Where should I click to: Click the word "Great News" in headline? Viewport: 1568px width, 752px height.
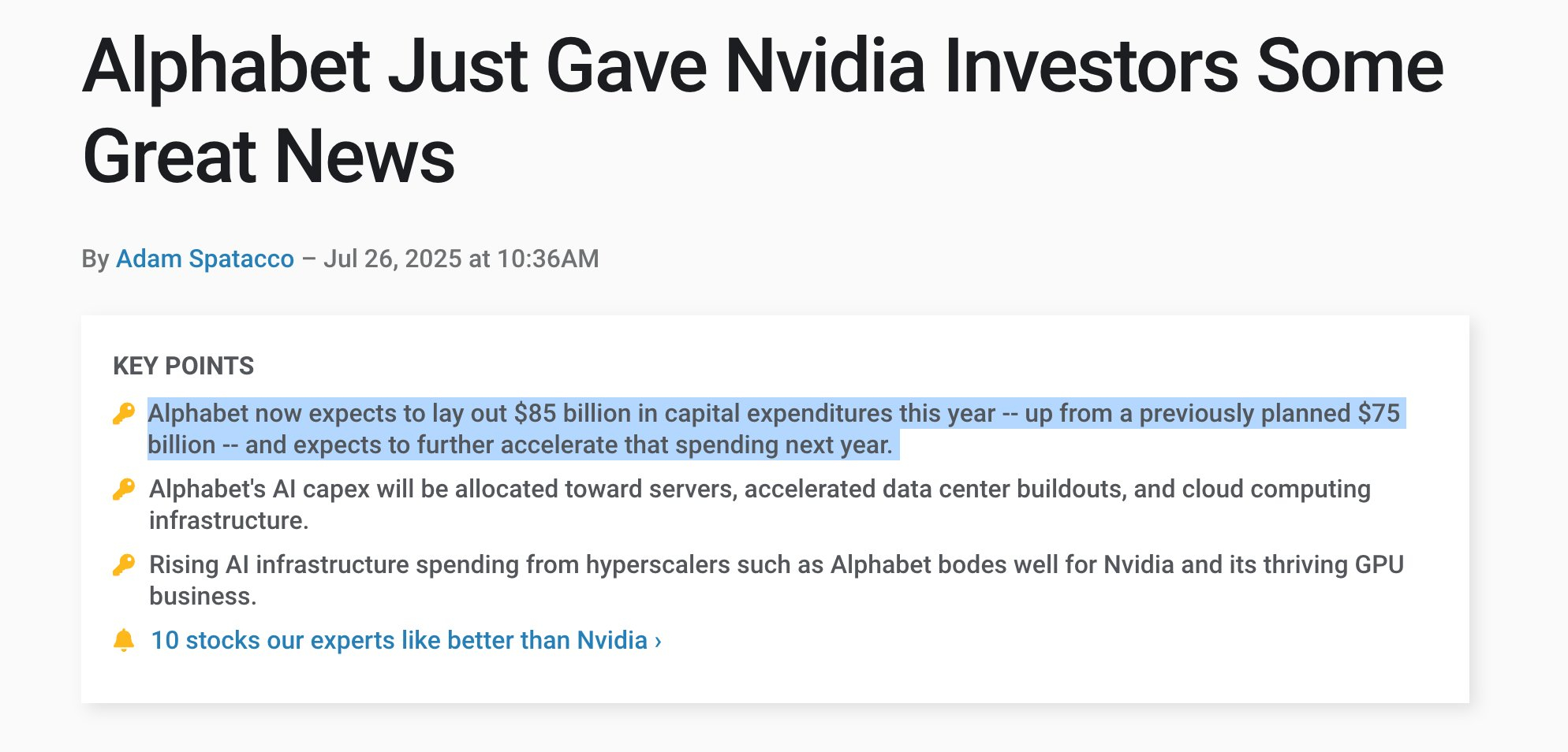tap(269, 156)
